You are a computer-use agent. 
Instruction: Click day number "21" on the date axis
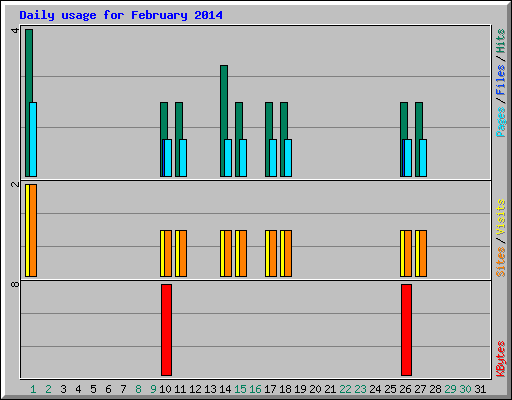pyautogui.click(x=330, y=389)
